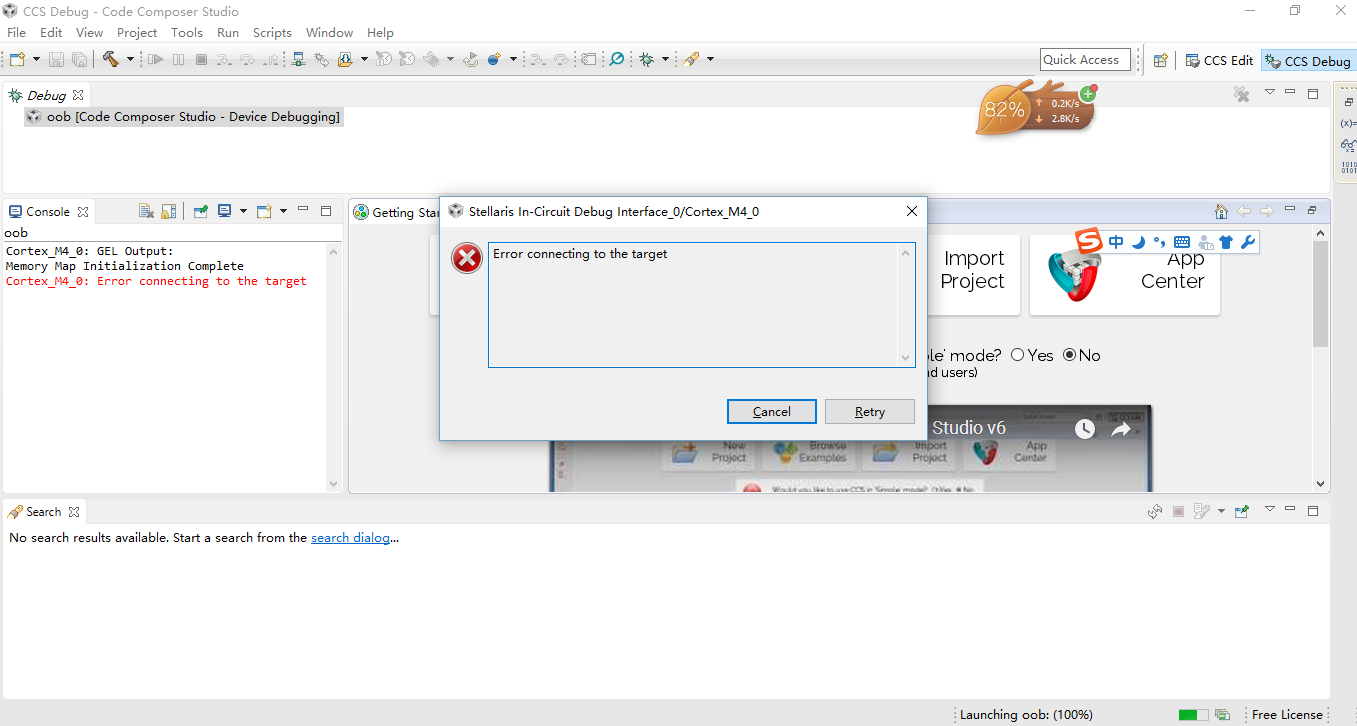Screen dimensions: 1357x726
Task: Click the Open Console icon
Action: [264, 211]
